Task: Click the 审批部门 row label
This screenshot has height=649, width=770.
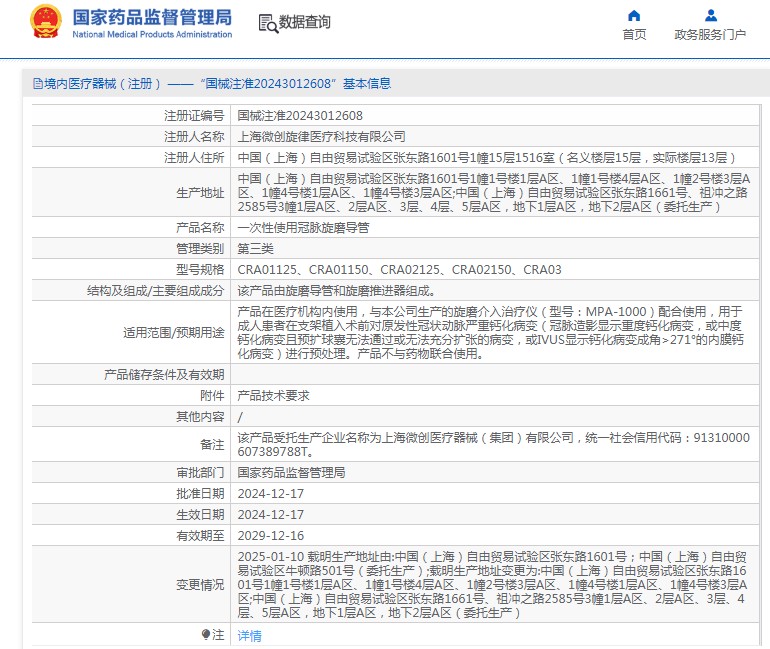Action: coord(200,473)
